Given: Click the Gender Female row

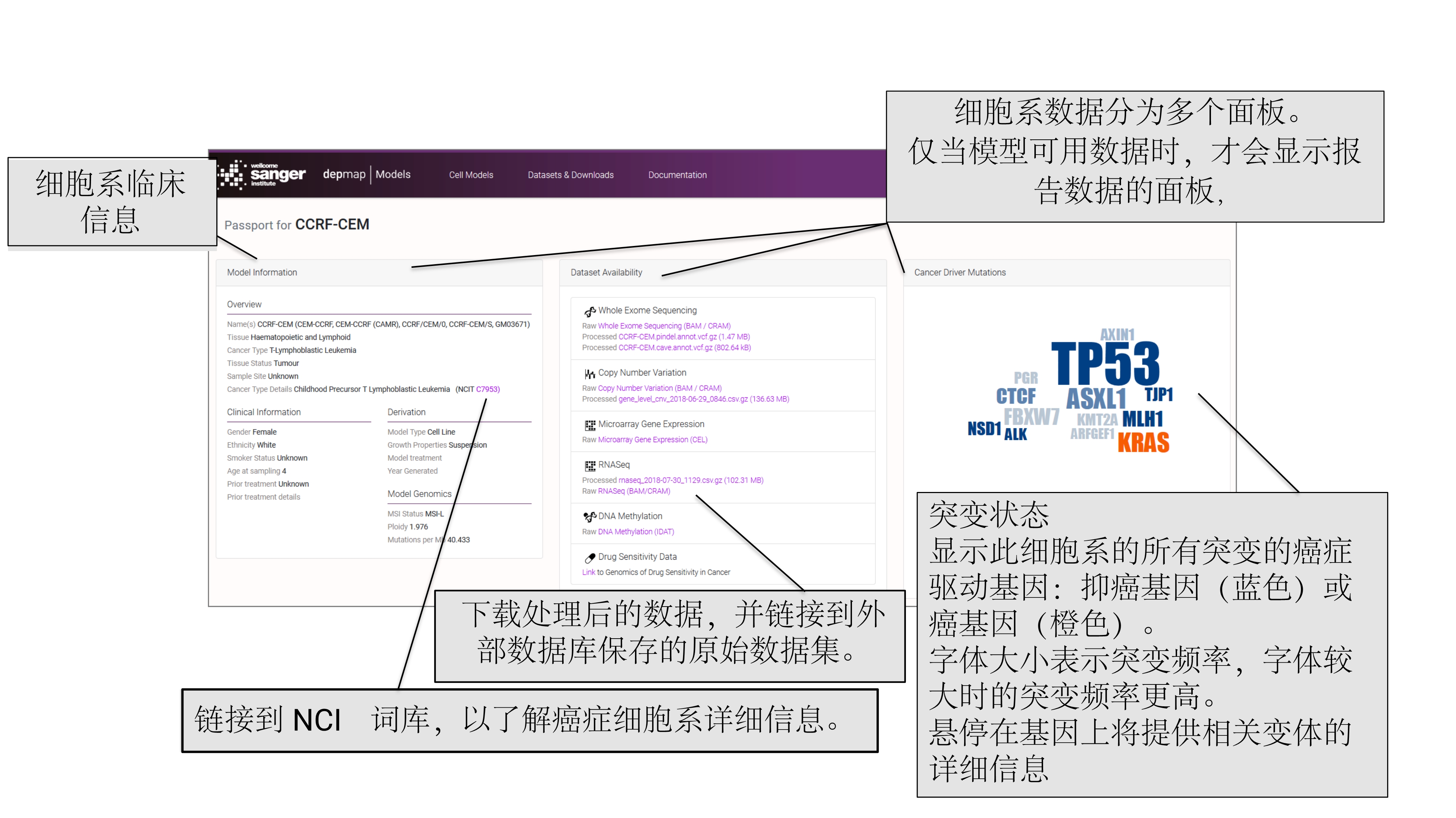Looking at the screenshot, I should coord(252,432).
